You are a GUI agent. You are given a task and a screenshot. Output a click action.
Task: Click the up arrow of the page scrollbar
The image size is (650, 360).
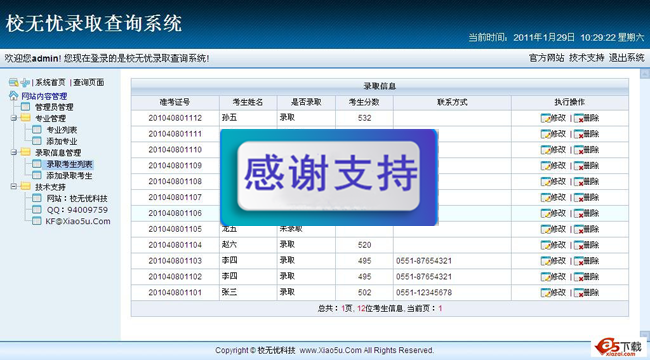645,74
